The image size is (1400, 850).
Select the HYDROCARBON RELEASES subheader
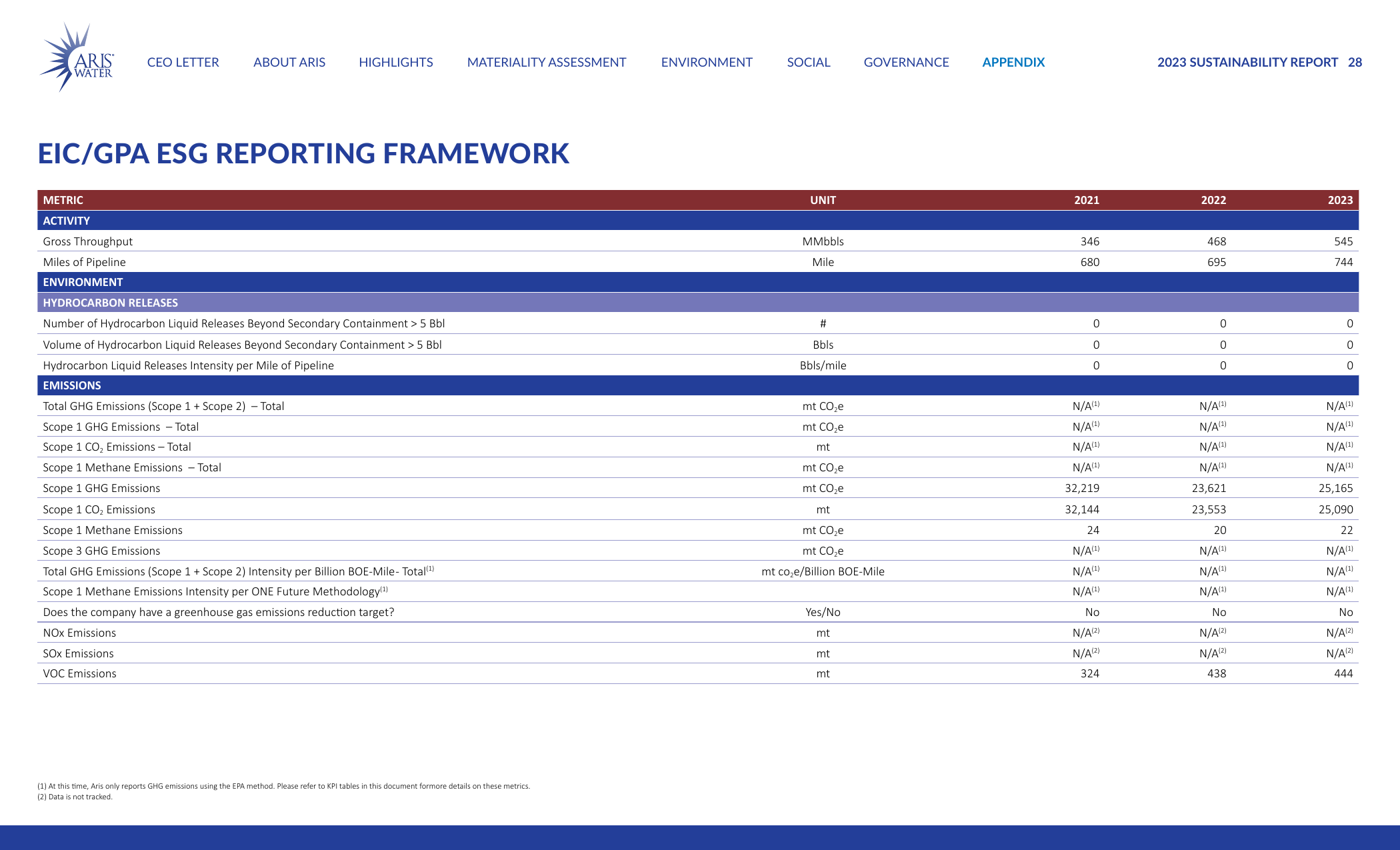click(x=698, y=303)
